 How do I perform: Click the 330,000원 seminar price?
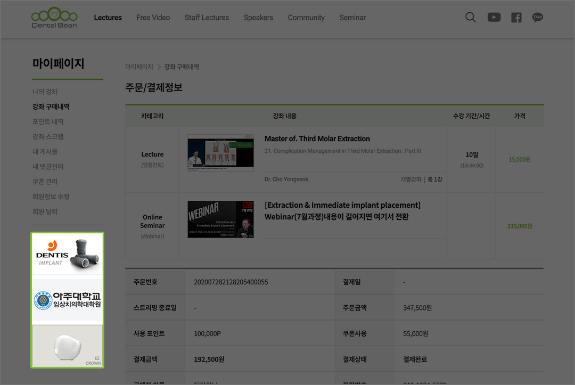point(520,226)
